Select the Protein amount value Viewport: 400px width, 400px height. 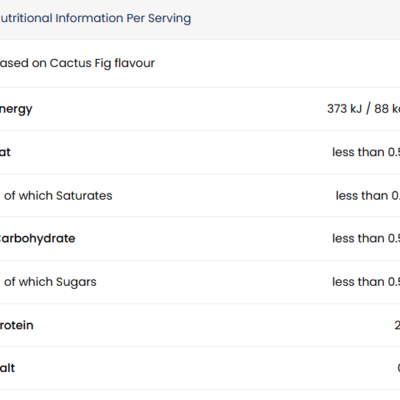397,325
